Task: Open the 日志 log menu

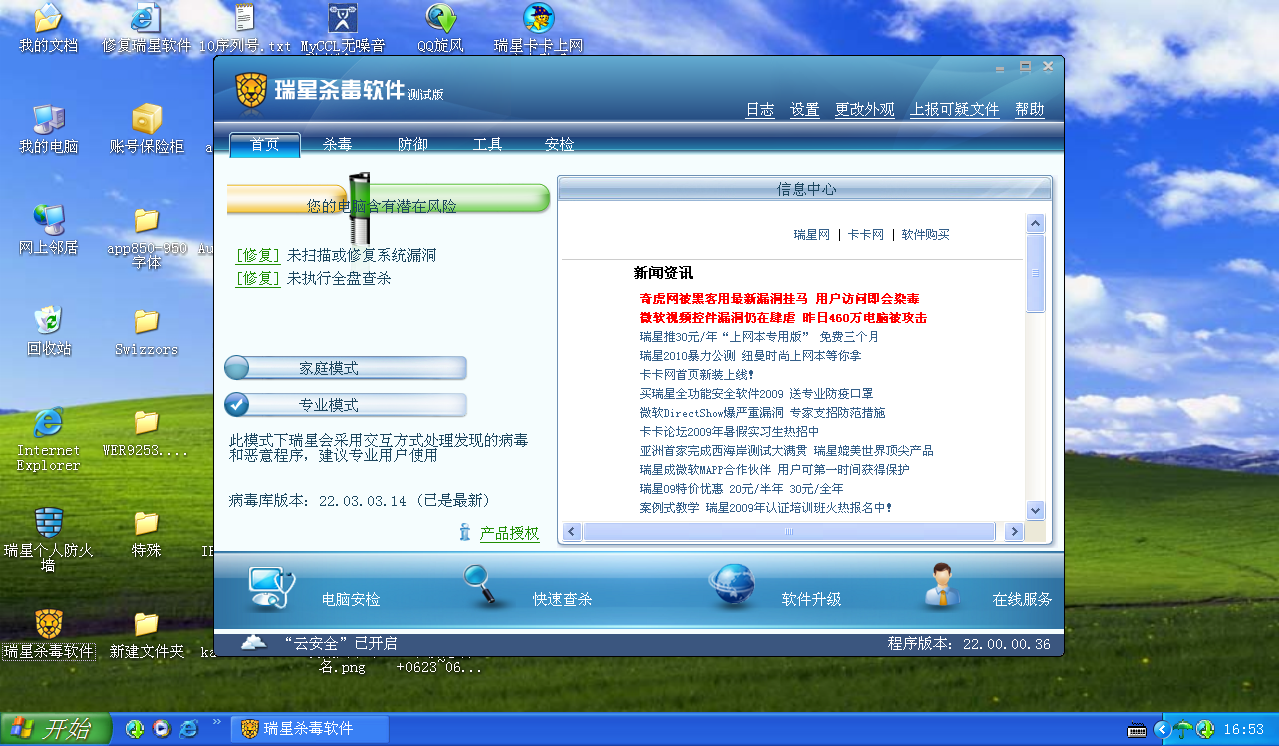Action: [x=760, y=110]
